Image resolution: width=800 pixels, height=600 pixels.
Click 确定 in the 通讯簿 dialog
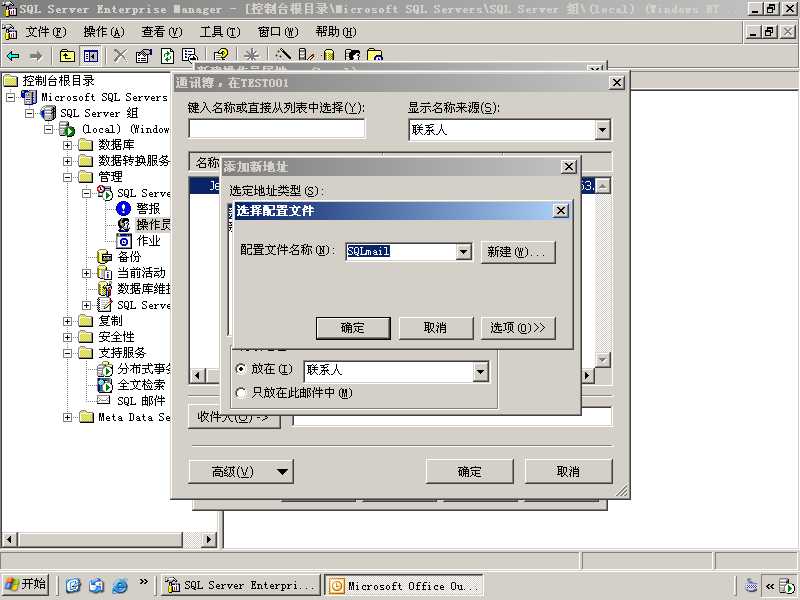click(469, 472)
